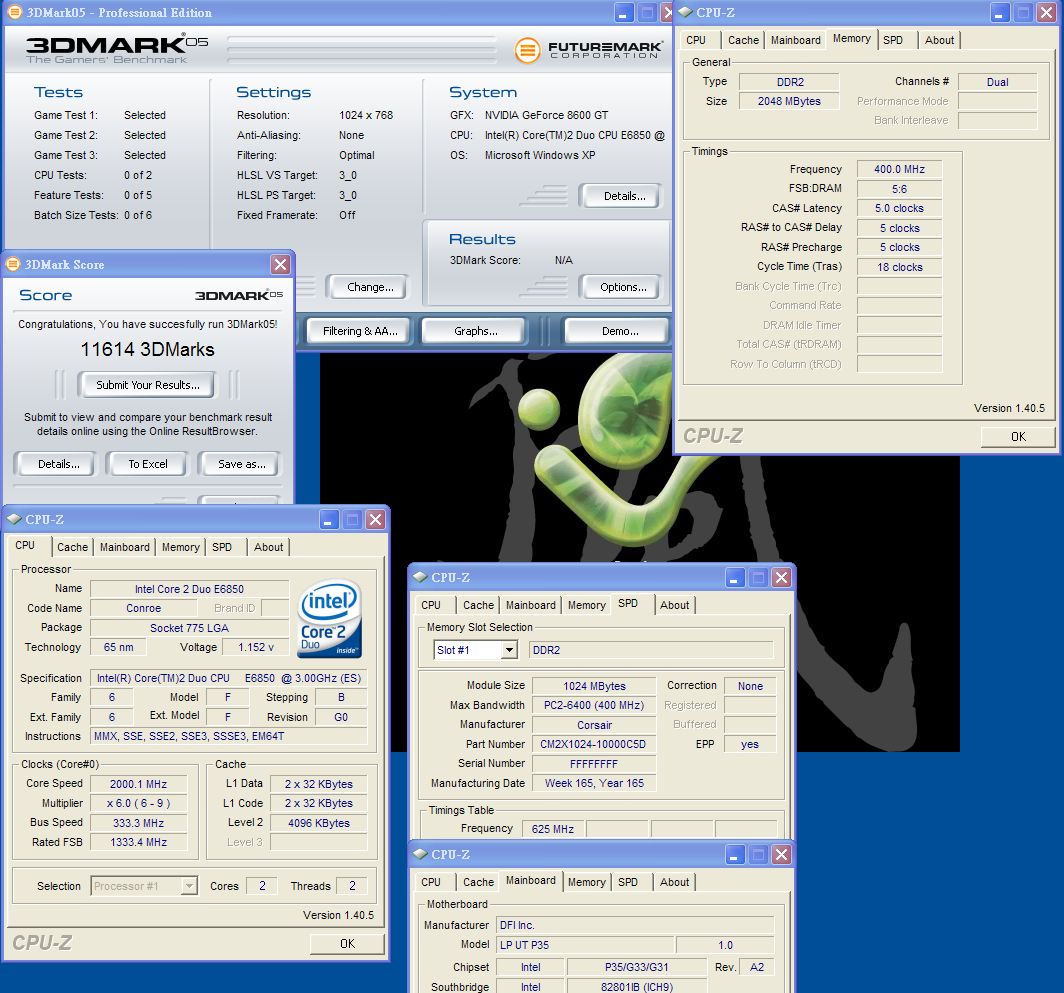Click the DDR2 memory Type field
The width and height of the screenshot is (1064, 993).
pos(789,82)
